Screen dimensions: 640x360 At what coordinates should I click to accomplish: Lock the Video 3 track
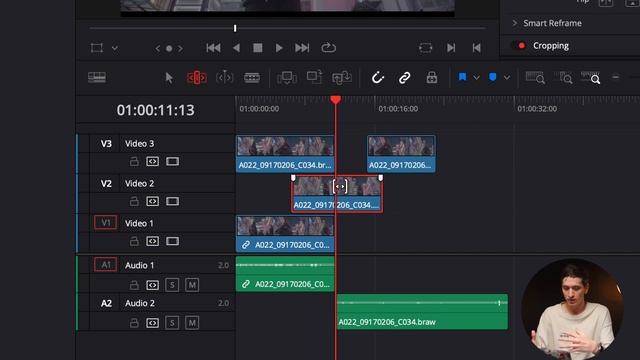point(134,162)
